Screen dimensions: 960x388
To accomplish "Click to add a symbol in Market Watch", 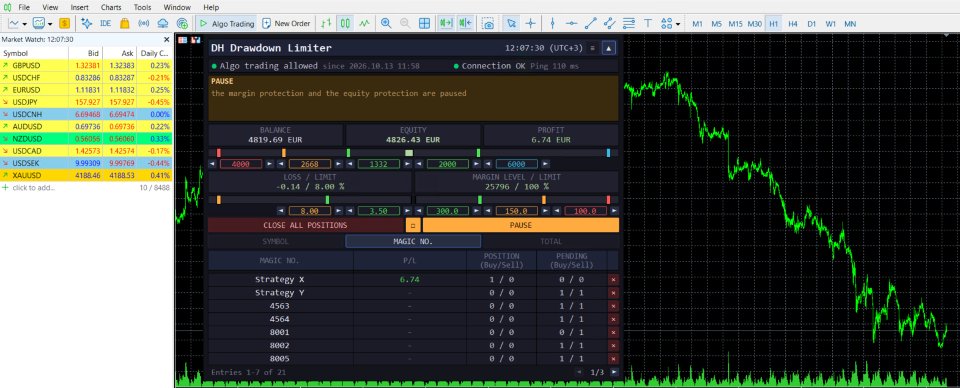I will pyautogui.click(x=33, y=187).
